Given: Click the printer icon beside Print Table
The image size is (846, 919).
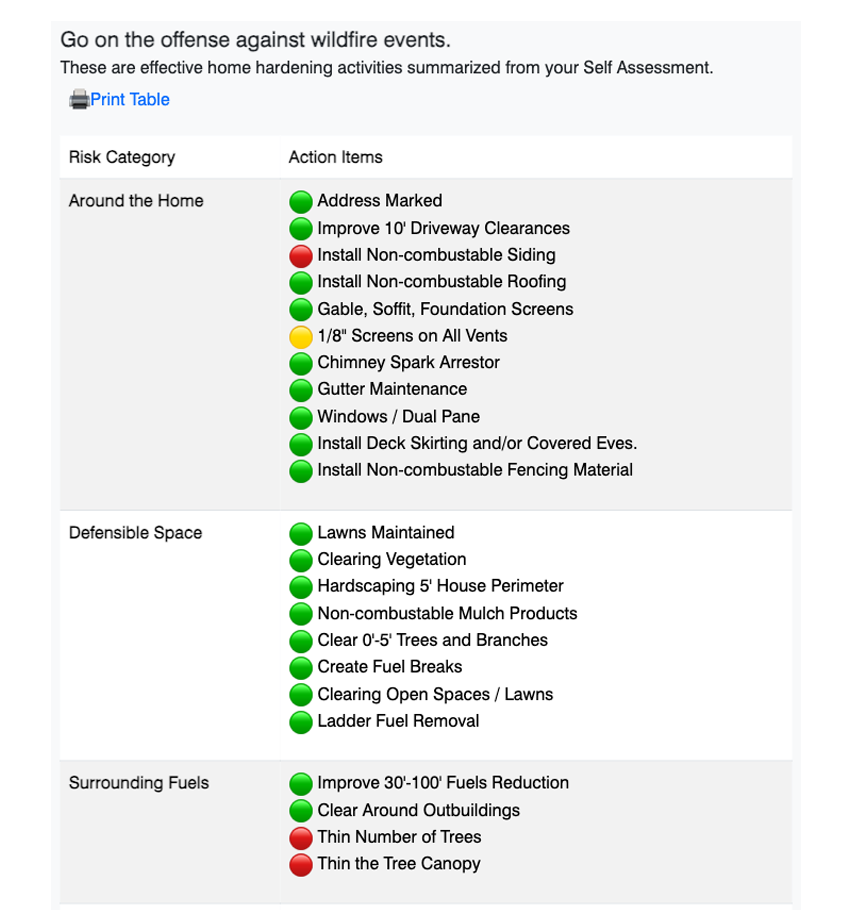Looking at the screenshot, I should click(76, 99).
